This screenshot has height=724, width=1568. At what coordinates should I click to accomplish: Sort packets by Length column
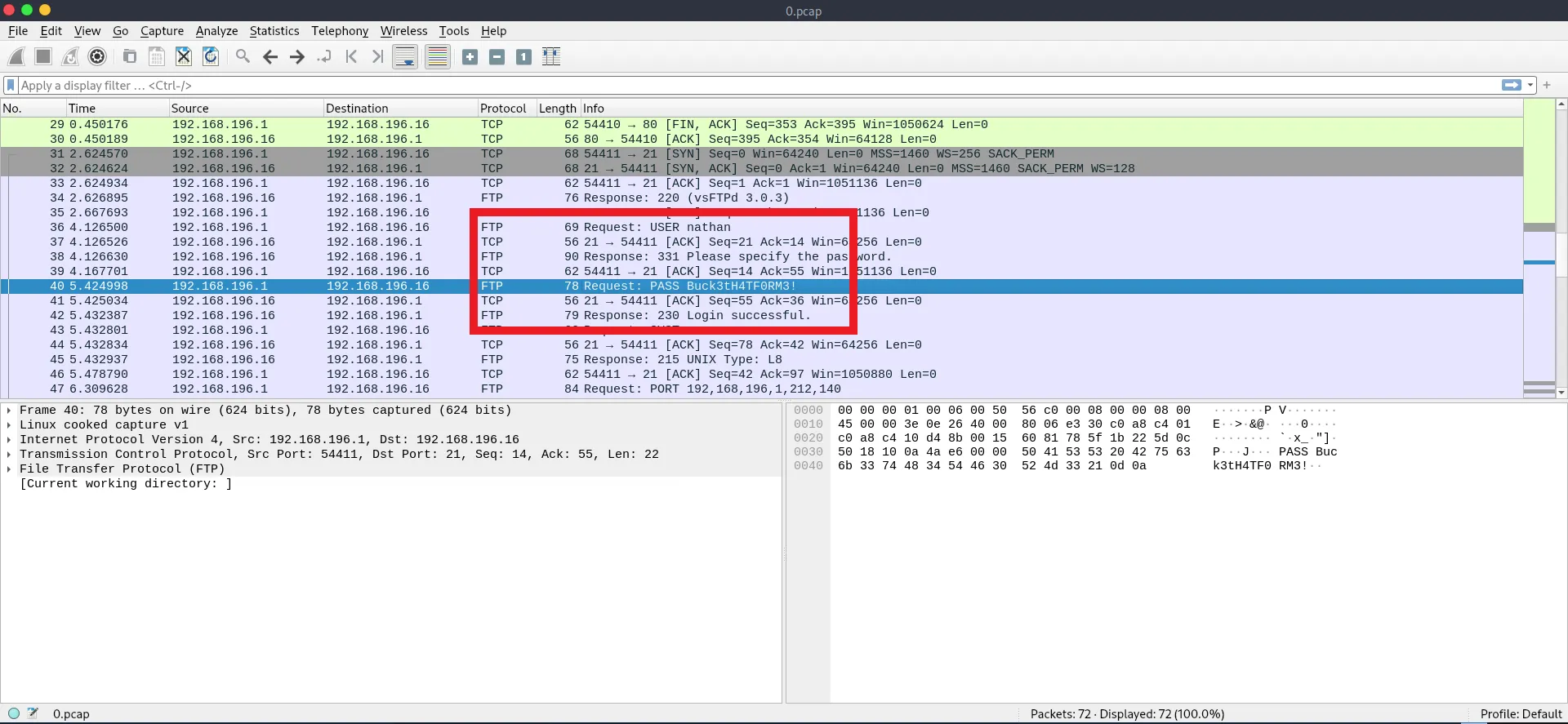tap(558, 109)
